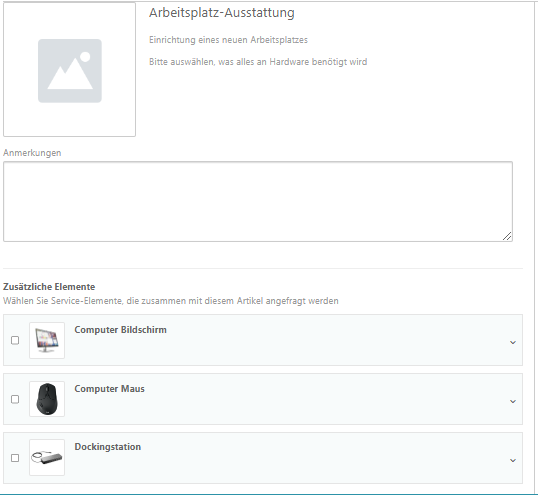Viewport: 538px width, 496px height.
Task: Click the Anmerkungen field label
Action: [x=32, y=153]
